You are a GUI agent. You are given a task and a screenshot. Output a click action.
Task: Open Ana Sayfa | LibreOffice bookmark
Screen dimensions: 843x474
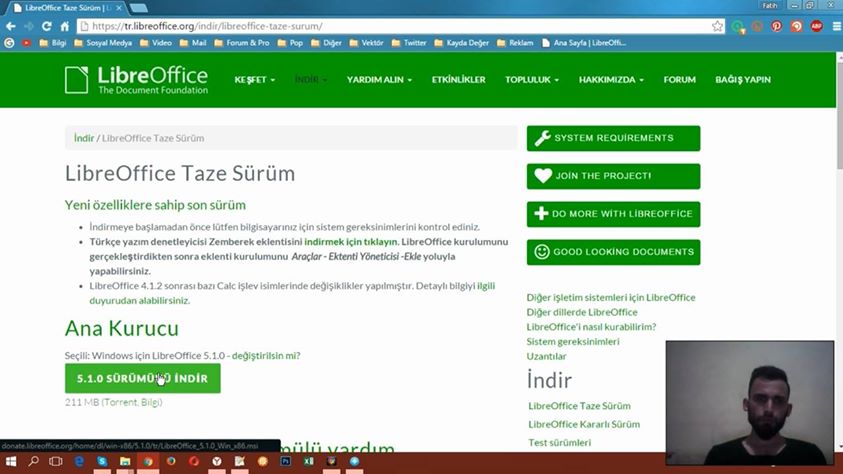tap(584, 43)
